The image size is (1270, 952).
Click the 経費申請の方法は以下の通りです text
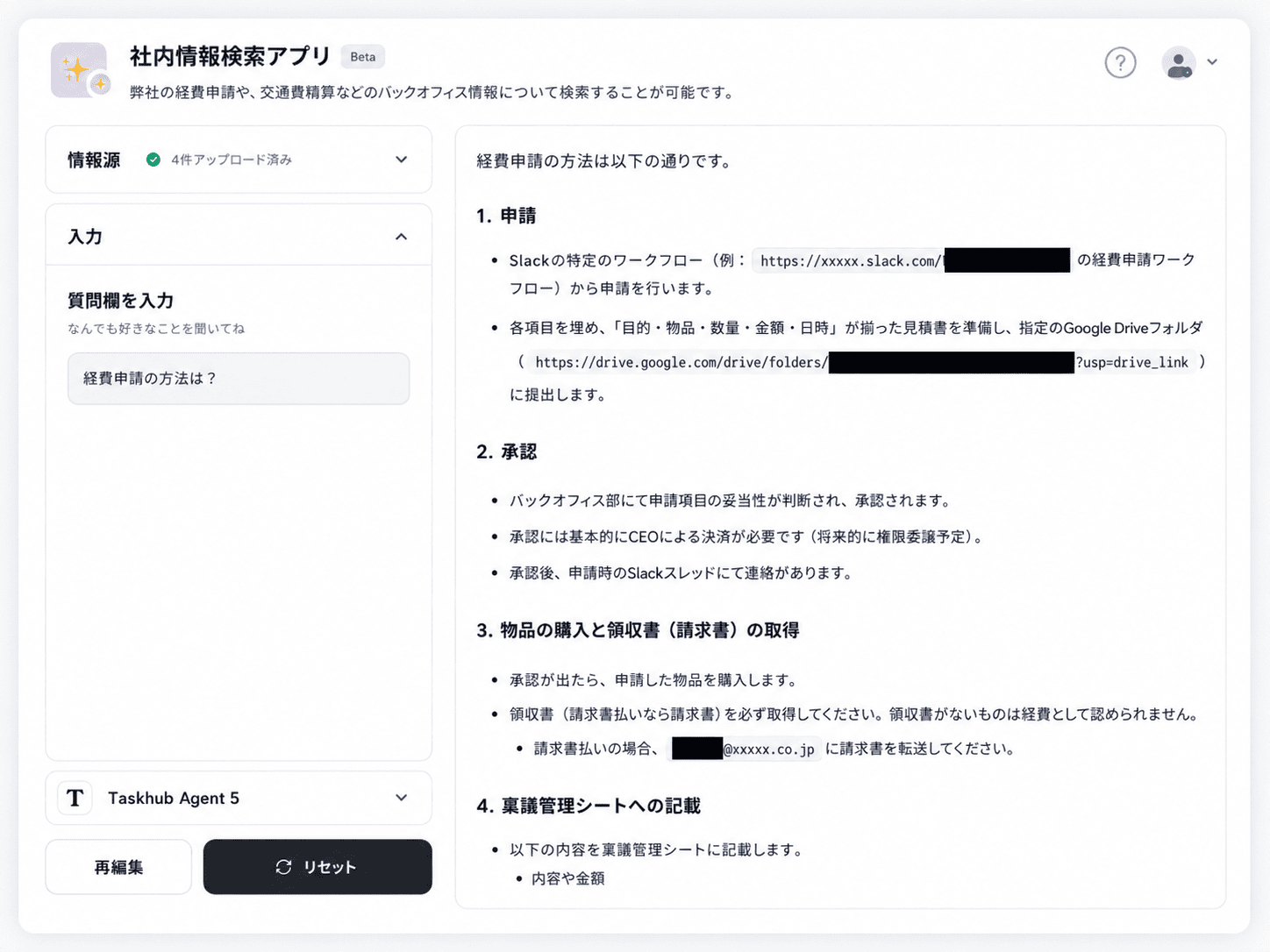point(603,161)
